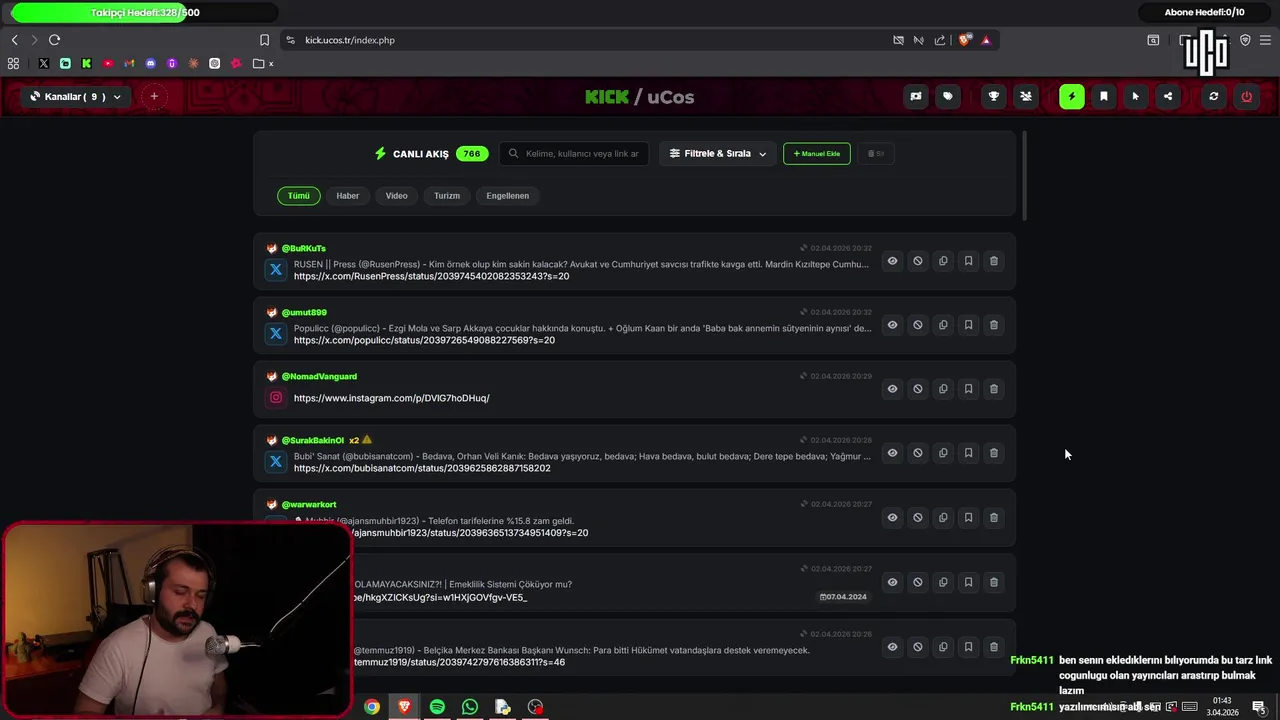Block the @NomadVanguard entry with ban icon

[x=918, y=389]
